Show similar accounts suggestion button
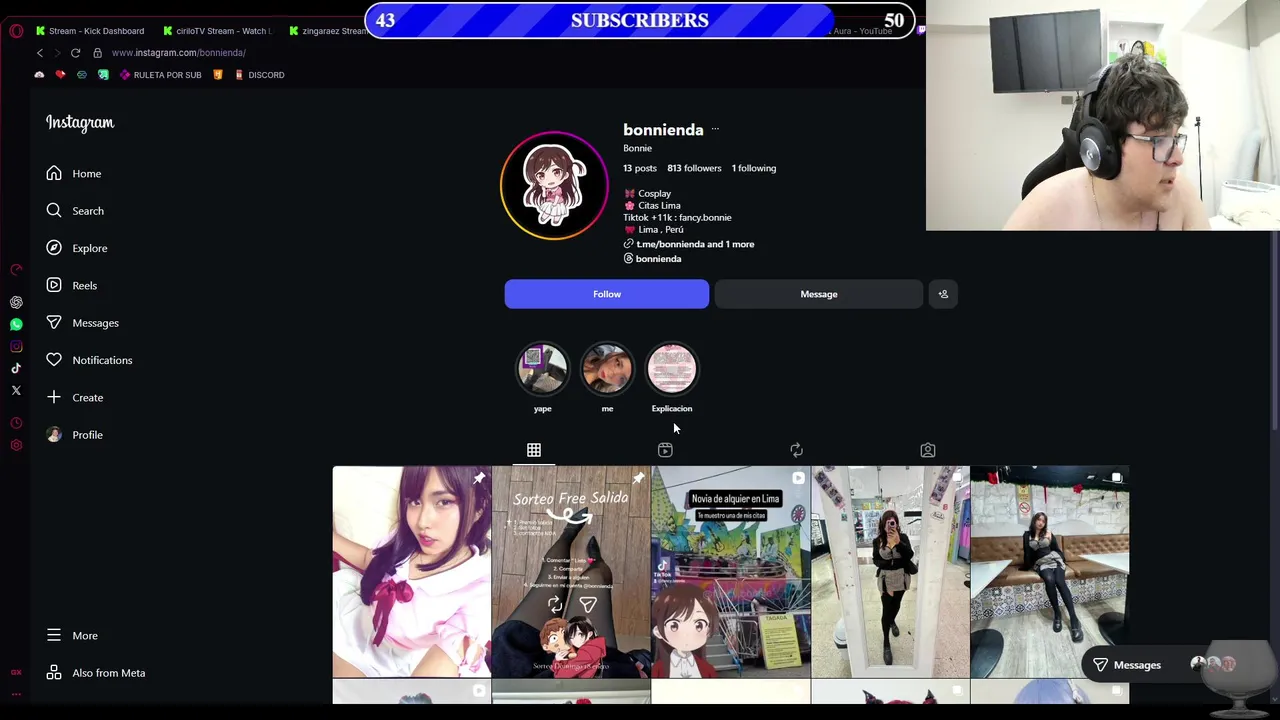This screenshot has width=1280, height=720. [943, 294]
